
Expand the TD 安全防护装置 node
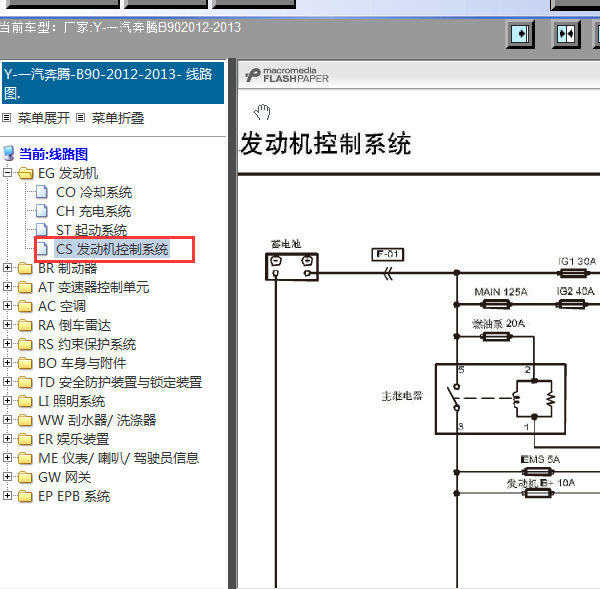click(x=7, y=381)
